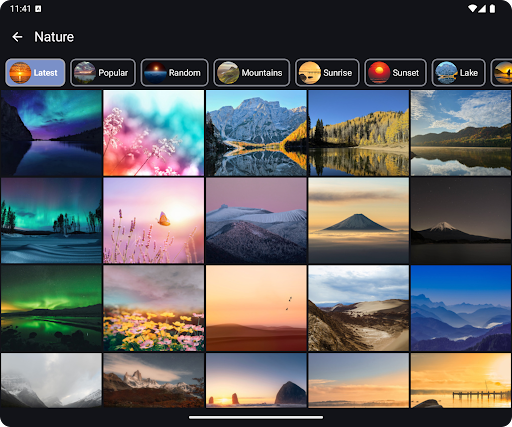Open the green aurora night wallpaper
Screen dimensions: 512x427
tap(51, 308)
